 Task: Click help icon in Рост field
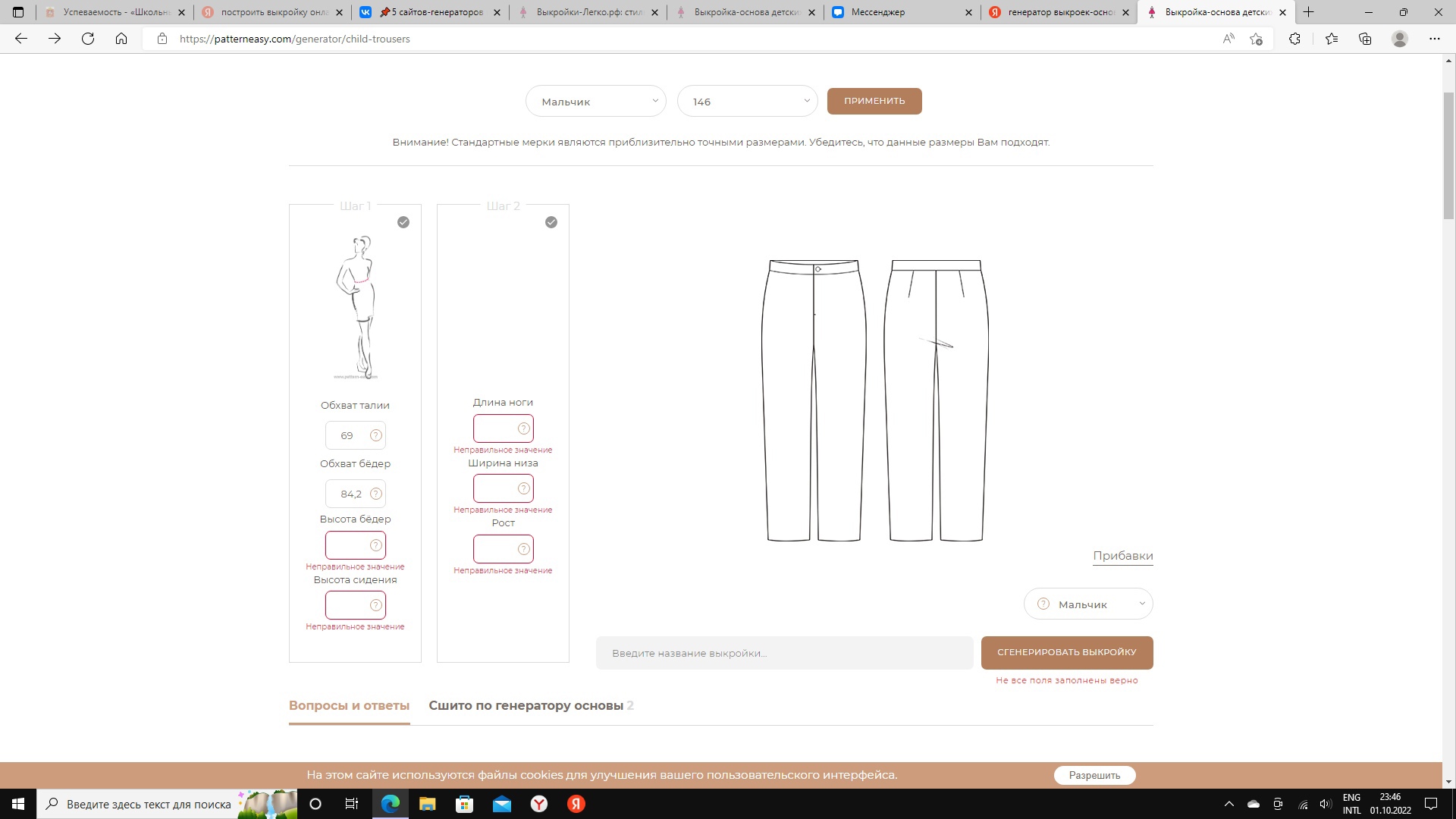point(523,549)
